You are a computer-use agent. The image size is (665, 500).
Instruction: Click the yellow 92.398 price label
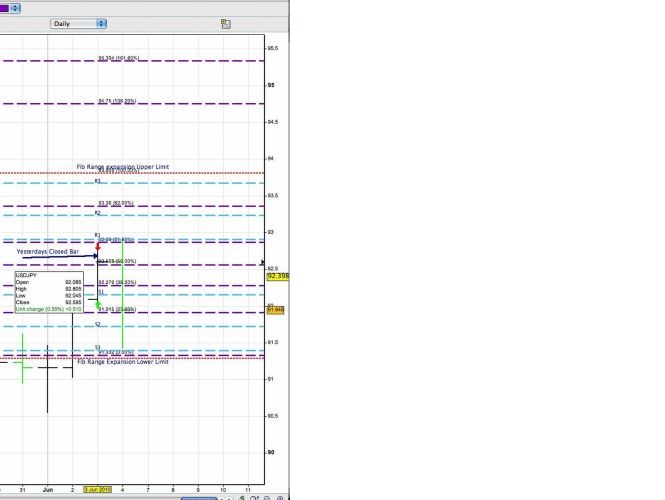click(277, 276)
